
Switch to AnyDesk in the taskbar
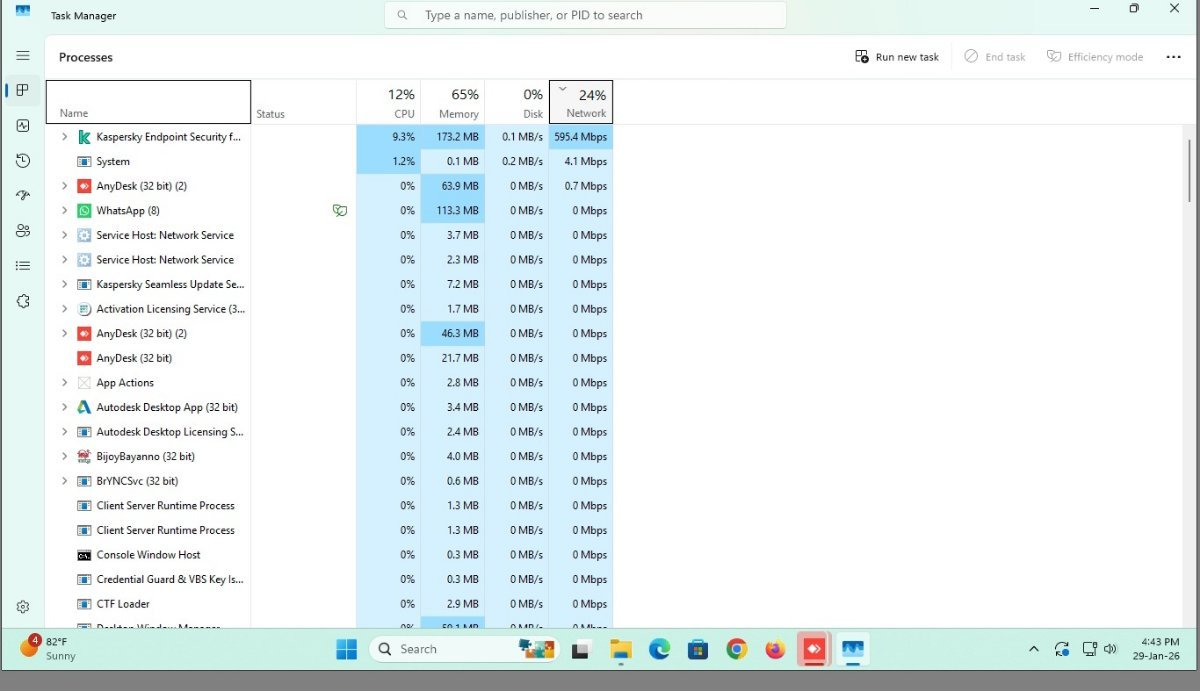(814, 649)
